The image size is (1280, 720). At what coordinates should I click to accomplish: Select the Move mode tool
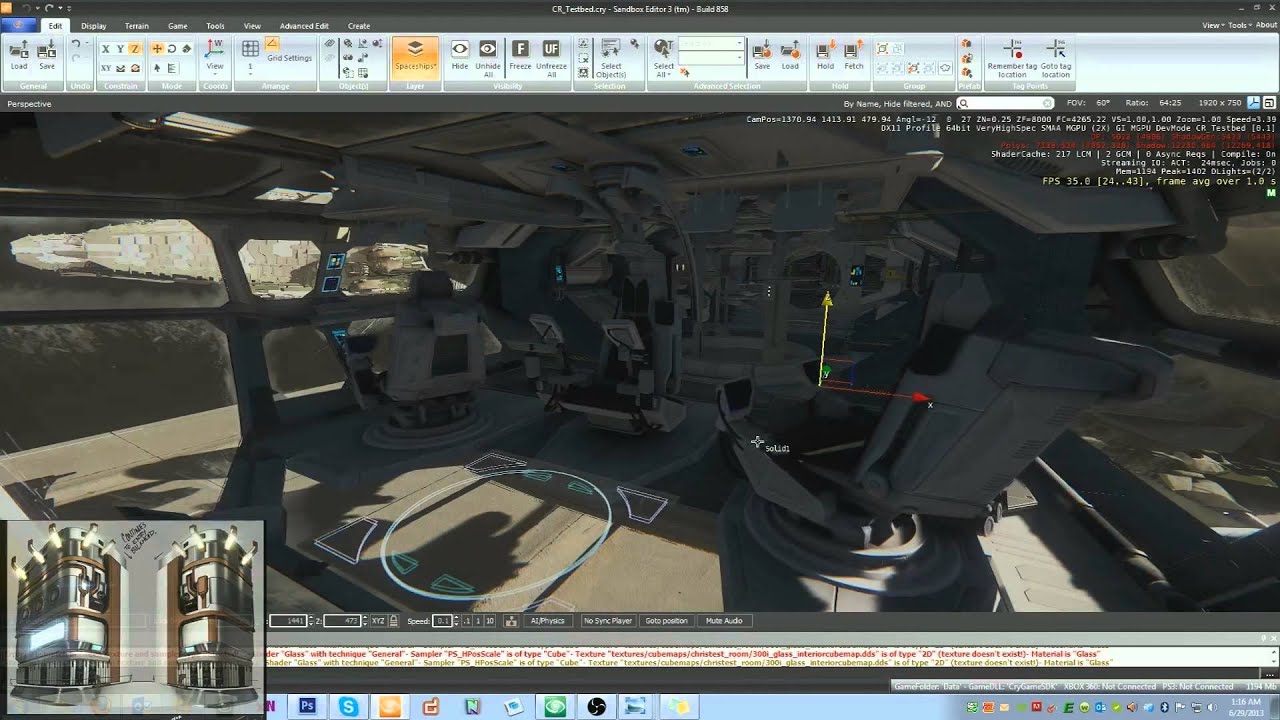157,48
